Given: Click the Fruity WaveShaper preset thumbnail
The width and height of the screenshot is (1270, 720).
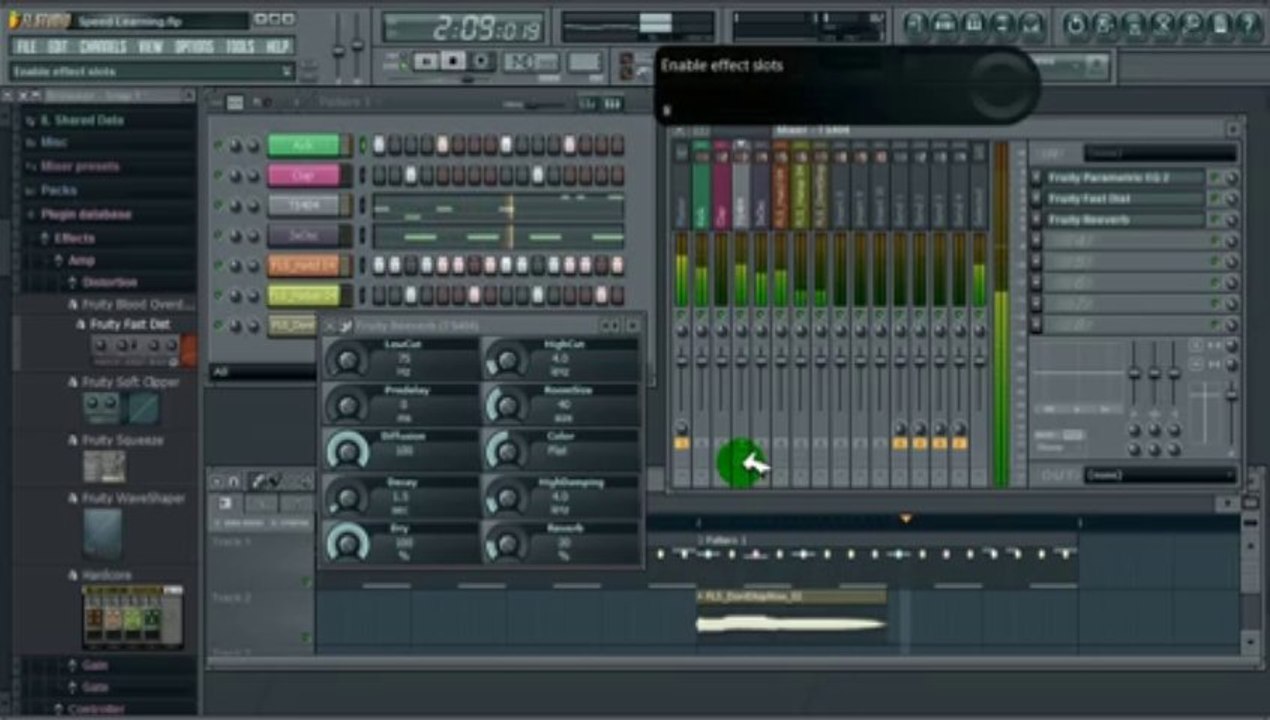Looking at the screenshot, I should click(102, 534).
